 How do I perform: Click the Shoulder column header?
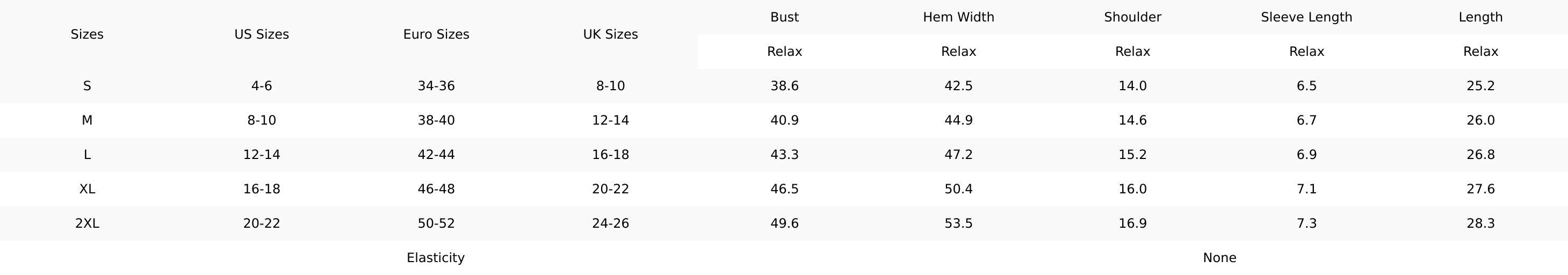tap(1133, 17)
